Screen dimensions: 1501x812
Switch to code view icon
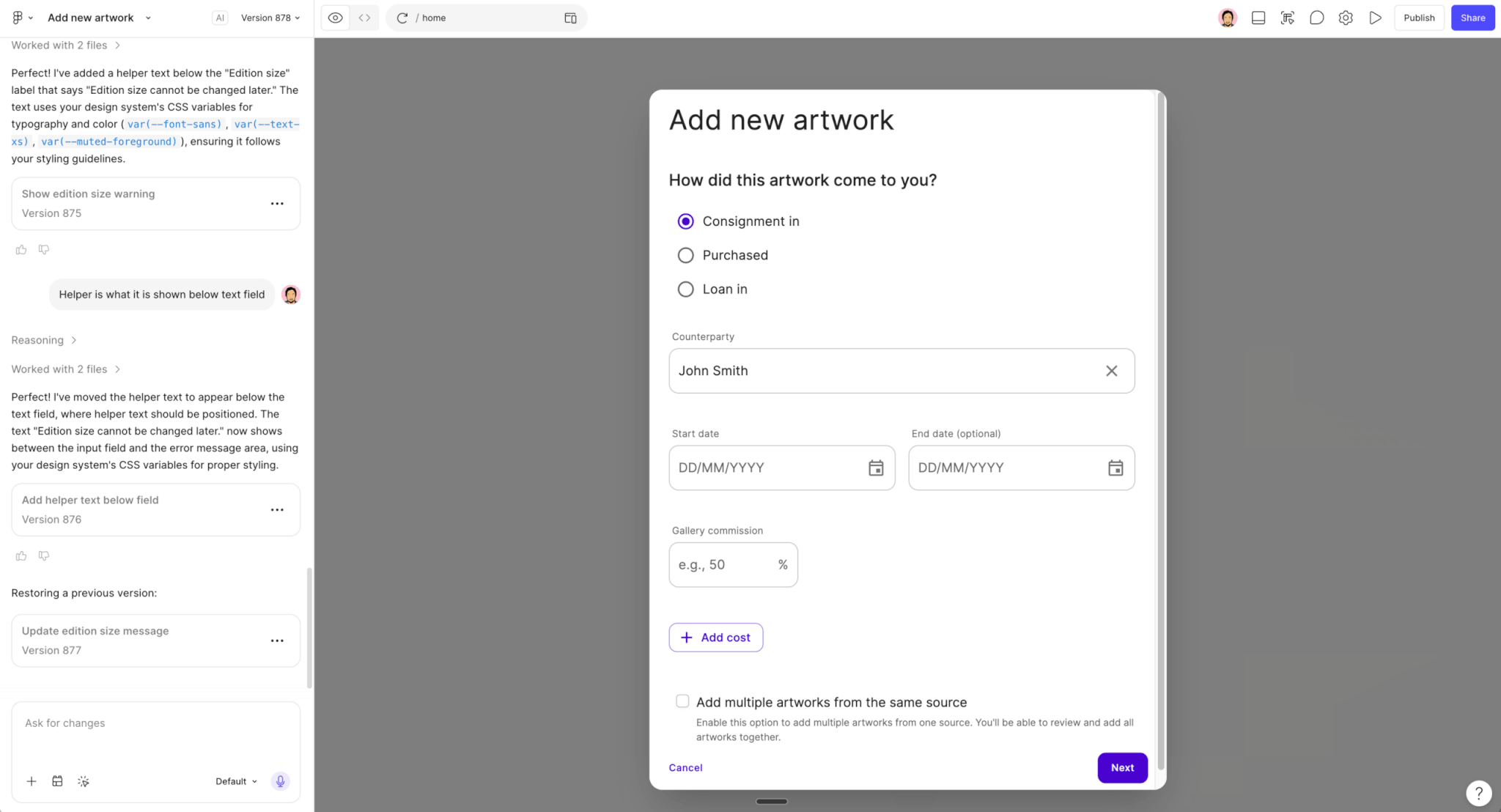pyautogui.click(x=364, y=18)
